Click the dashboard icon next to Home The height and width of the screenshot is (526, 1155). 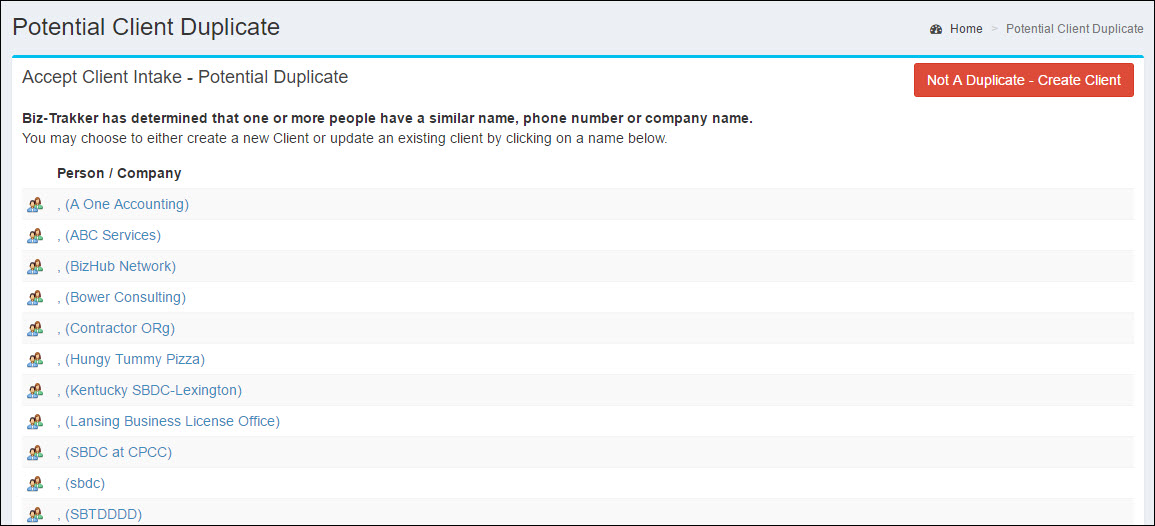936,29
